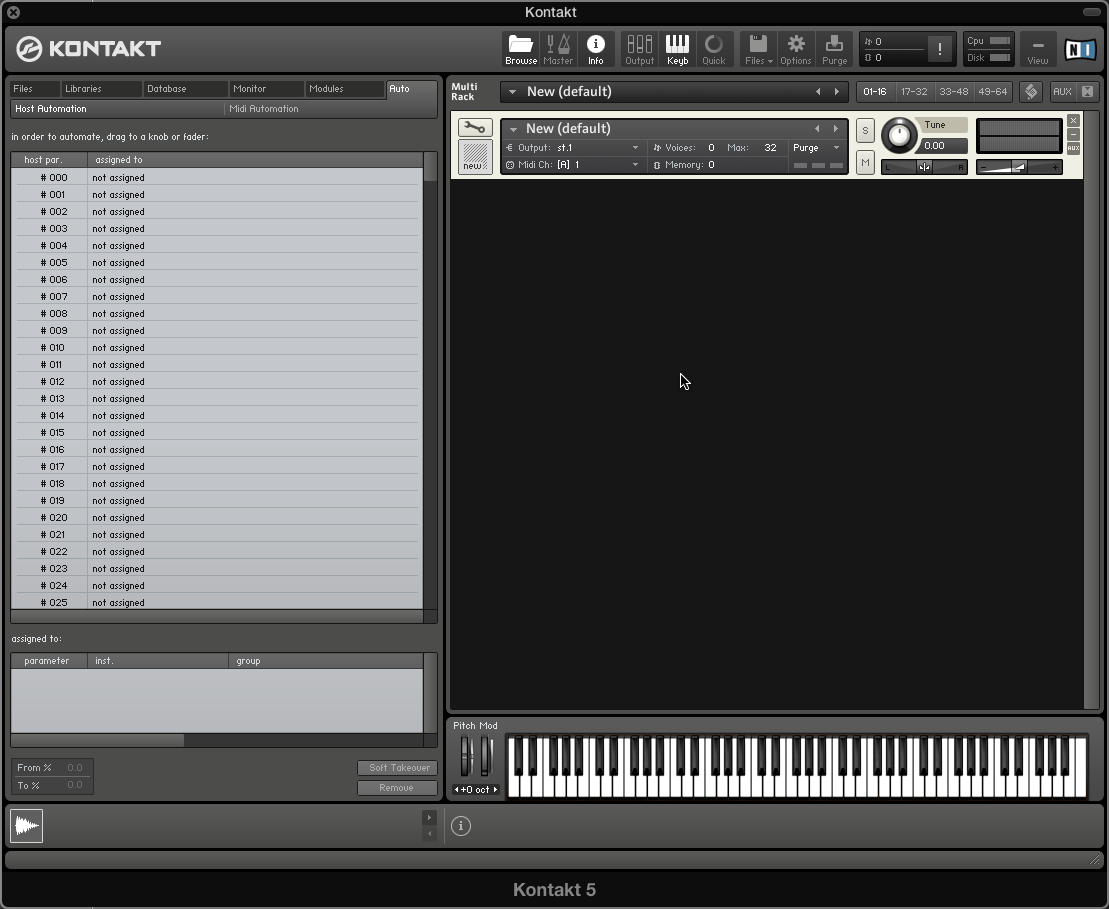Open the Output st.1 dropdown
The width and height of the screenshot is (1109, 909).
click(573, 148)
